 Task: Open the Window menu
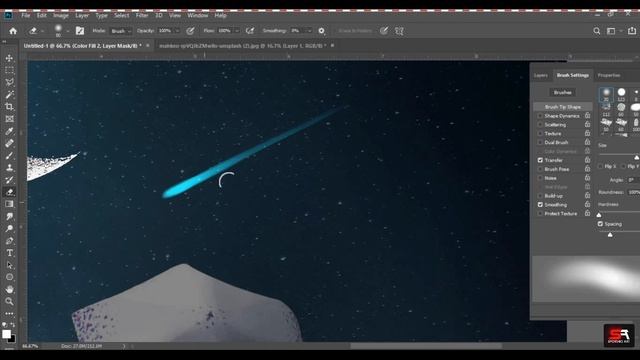tap(198, 16)
